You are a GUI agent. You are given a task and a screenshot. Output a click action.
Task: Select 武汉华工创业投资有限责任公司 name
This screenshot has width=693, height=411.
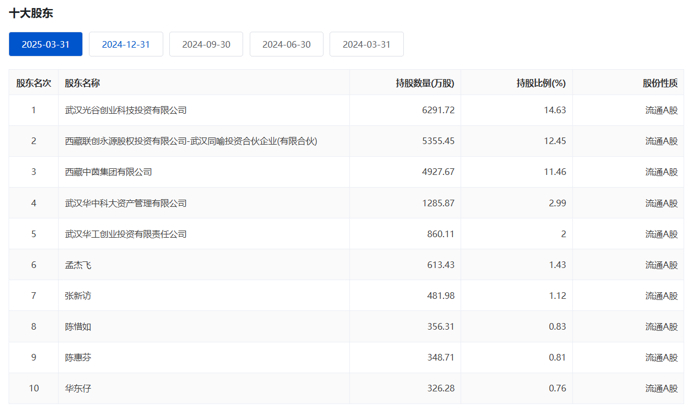pyautogui.click(x=125, y=234)
